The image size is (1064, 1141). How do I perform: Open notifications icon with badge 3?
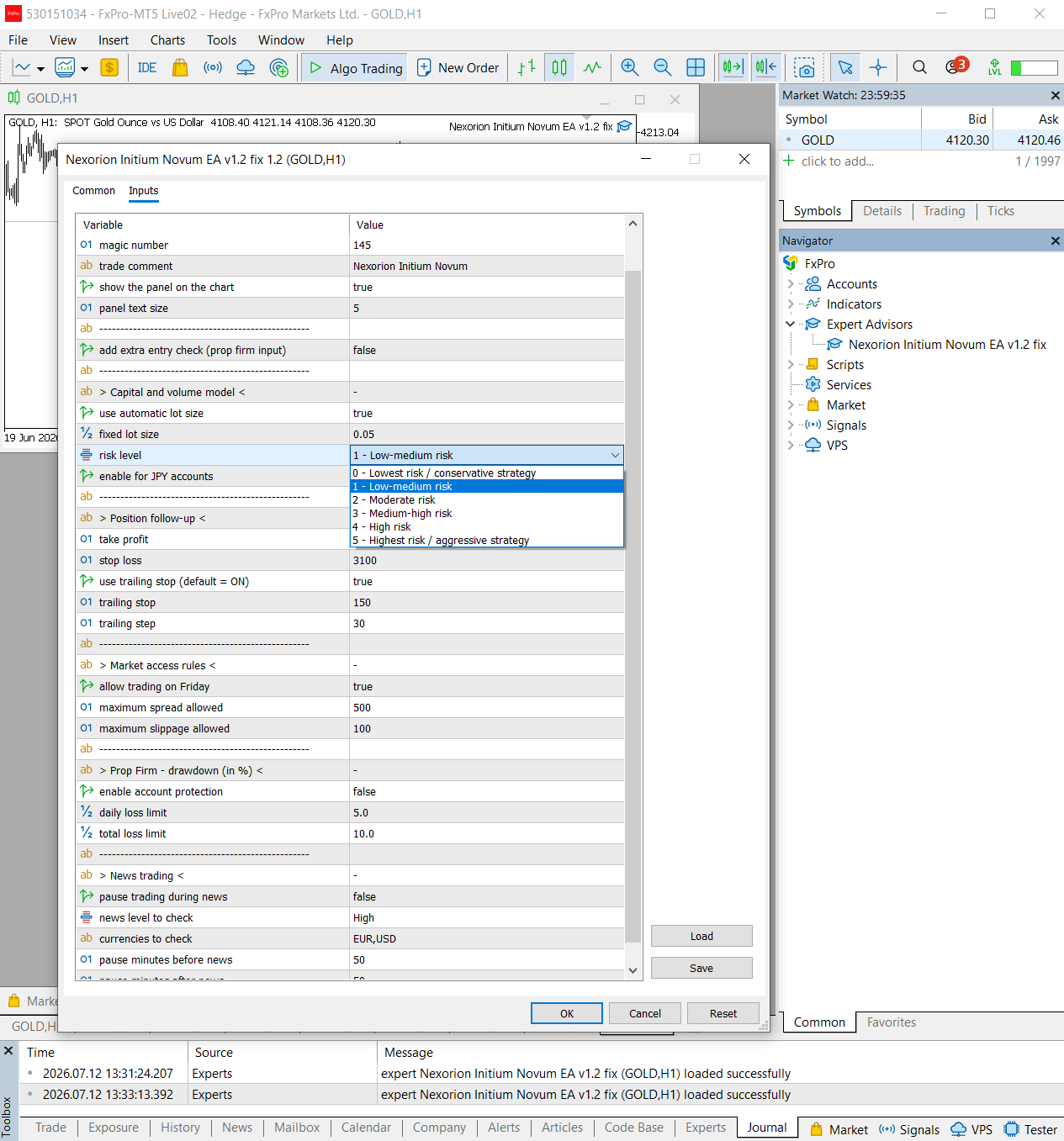(955, 66)
